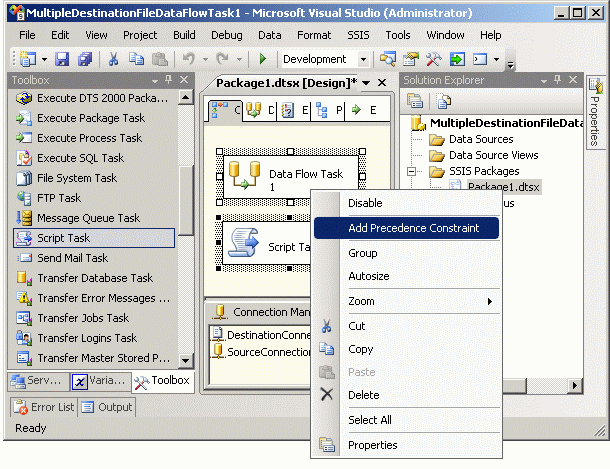Open the Output tab
The height and width of the screenshot is (469, 610).
point(107,407)
